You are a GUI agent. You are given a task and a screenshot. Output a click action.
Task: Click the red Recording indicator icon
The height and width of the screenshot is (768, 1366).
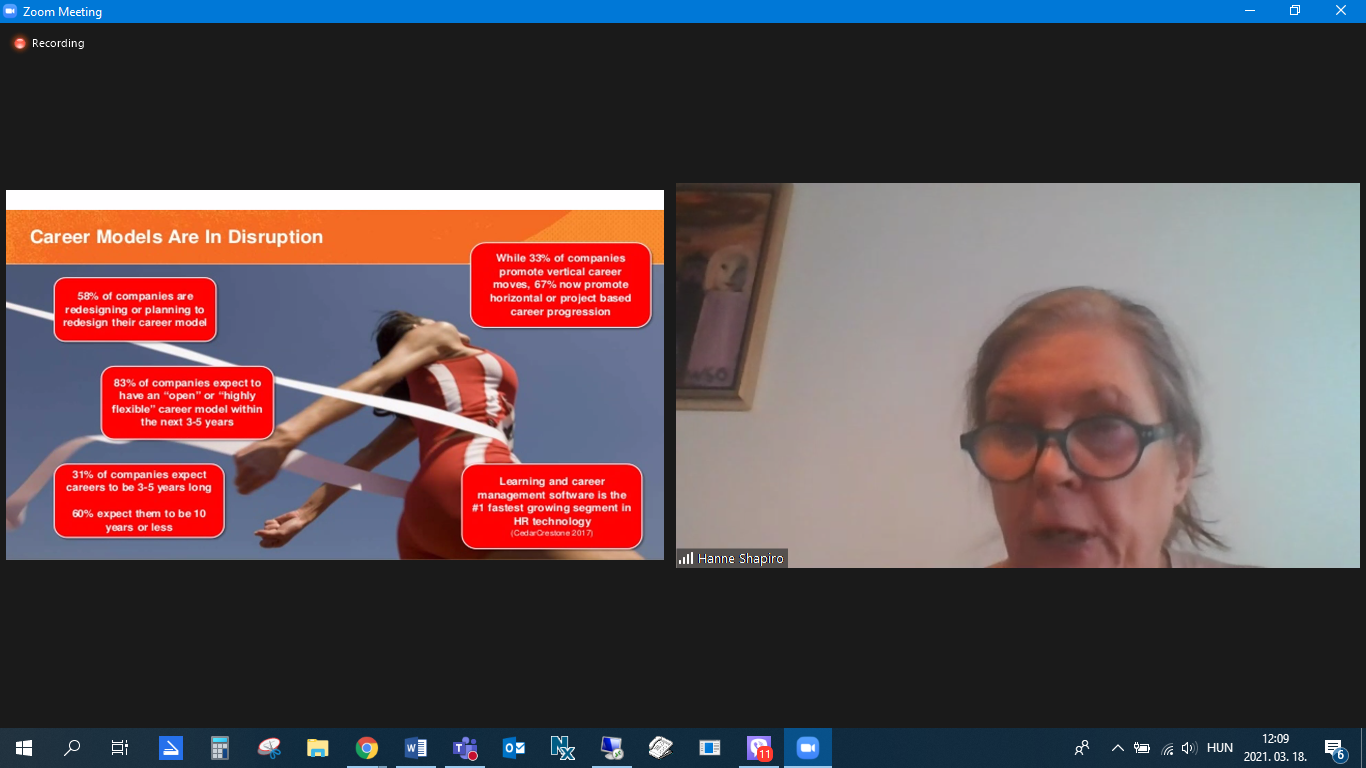[x=19, y=43]
